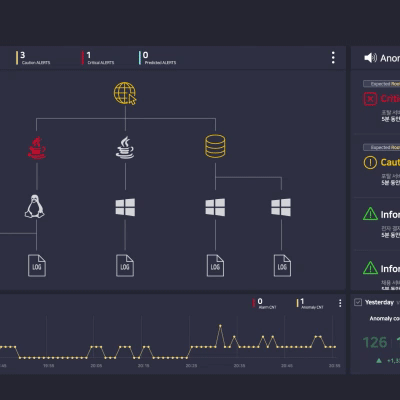Click the speaker icon in Anomaly panel
Viewport: 400px width, 400px height.
(370, 58)
